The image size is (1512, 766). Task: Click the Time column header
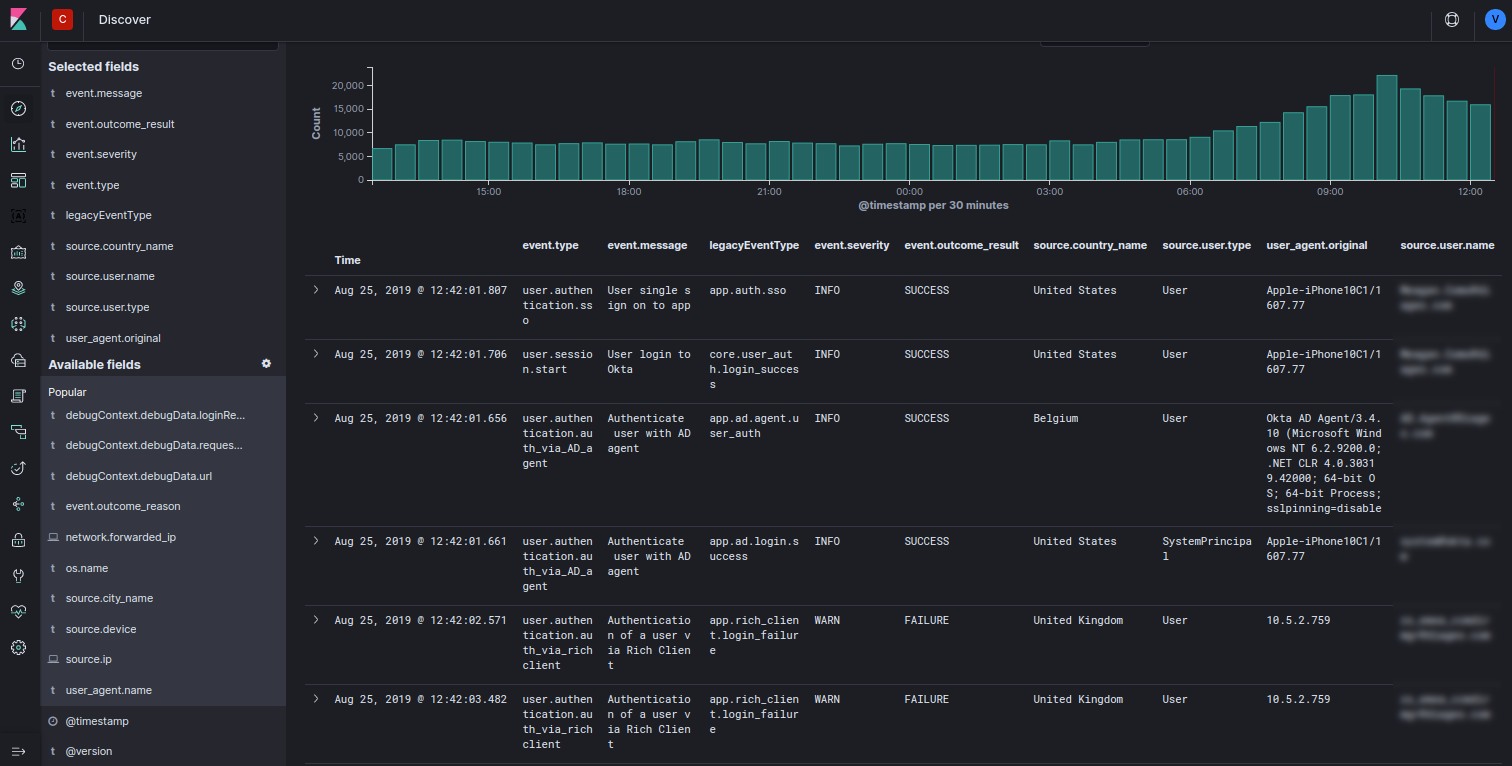[x=347, y=260]
